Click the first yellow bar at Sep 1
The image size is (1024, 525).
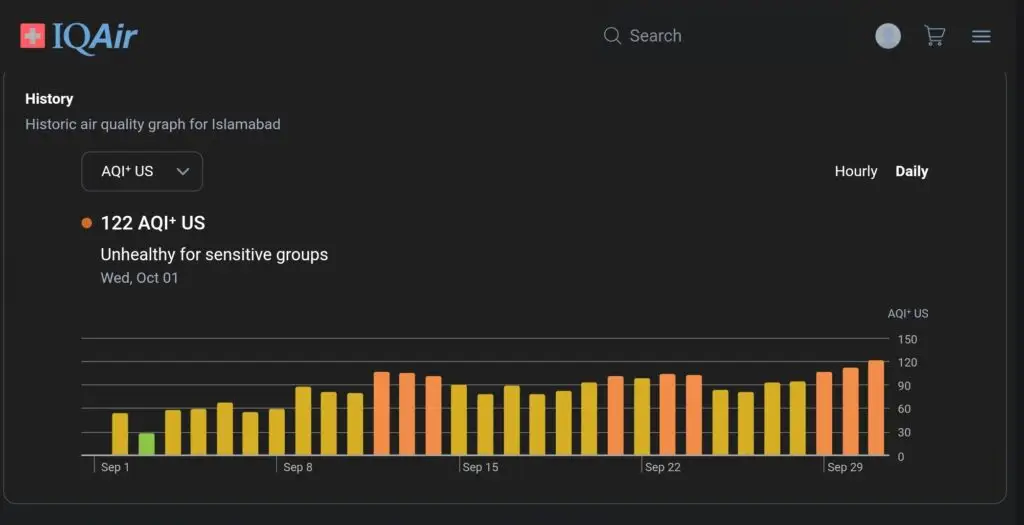(x=120, y=434)
